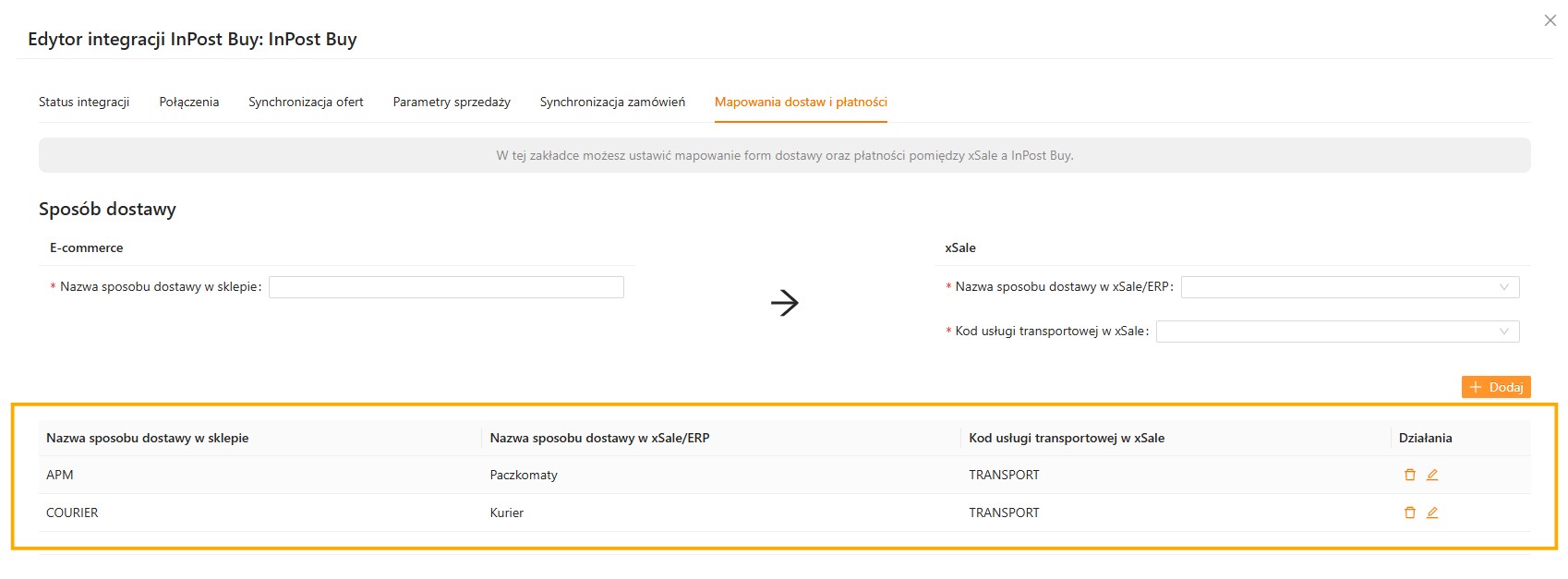
Task: Select the Parametry sprzedaży tab
Action: 452,102
